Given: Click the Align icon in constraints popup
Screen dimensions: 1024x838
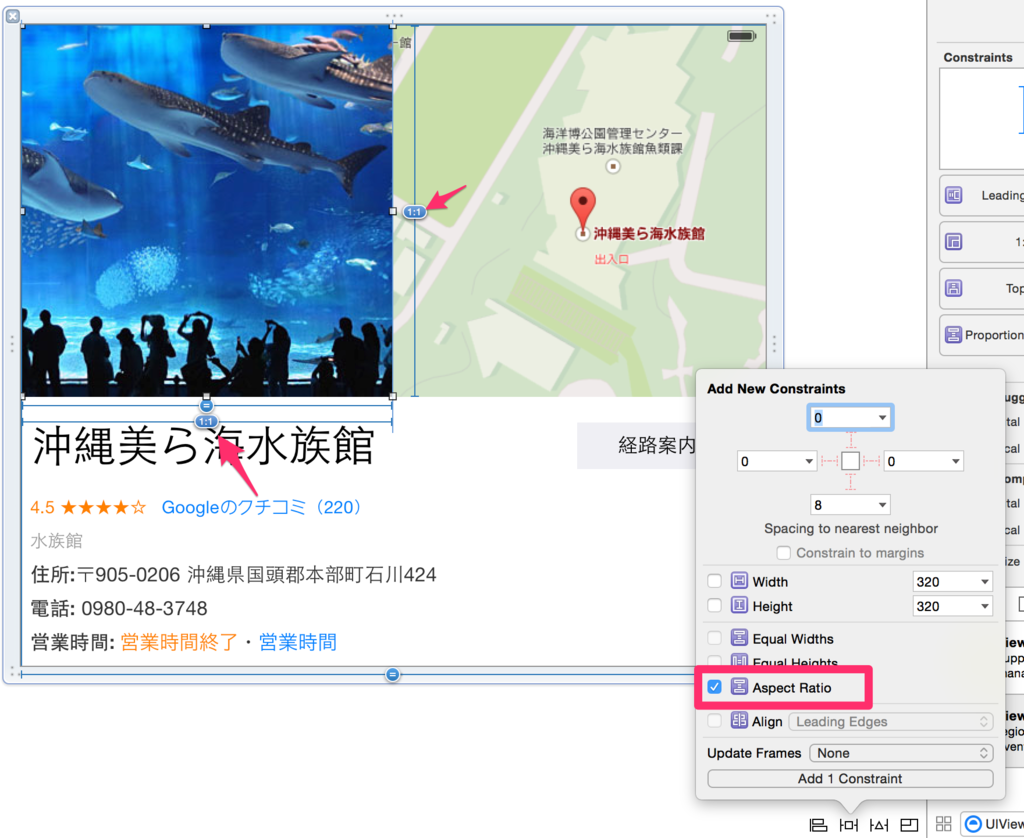Looking at the screenshot, I should click(x=739, y=720).
